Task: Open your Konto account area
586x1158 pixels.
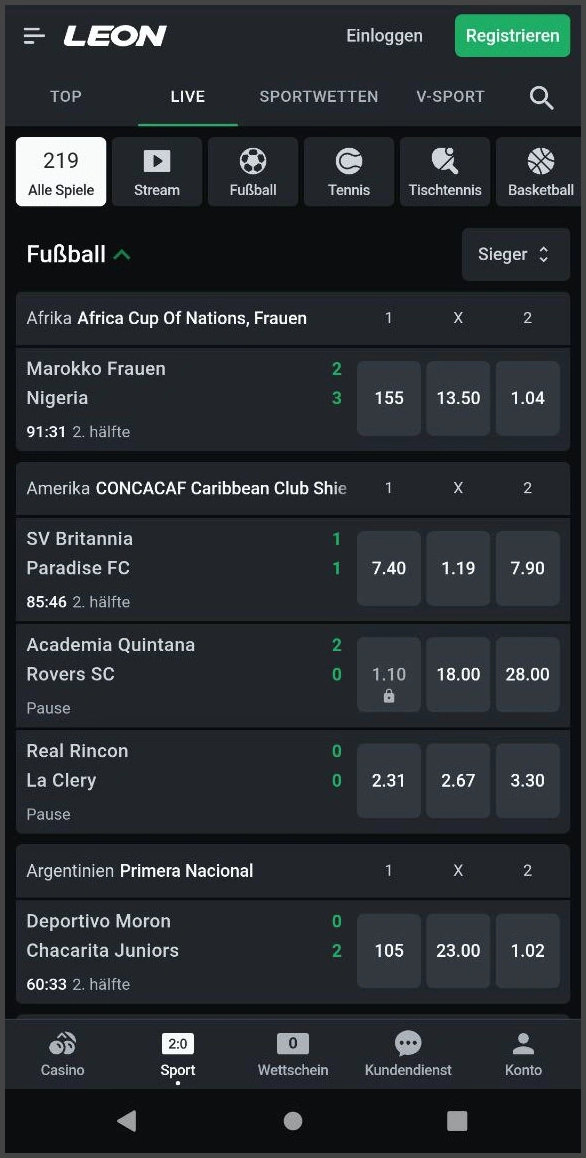Action: pos(522,1054)
